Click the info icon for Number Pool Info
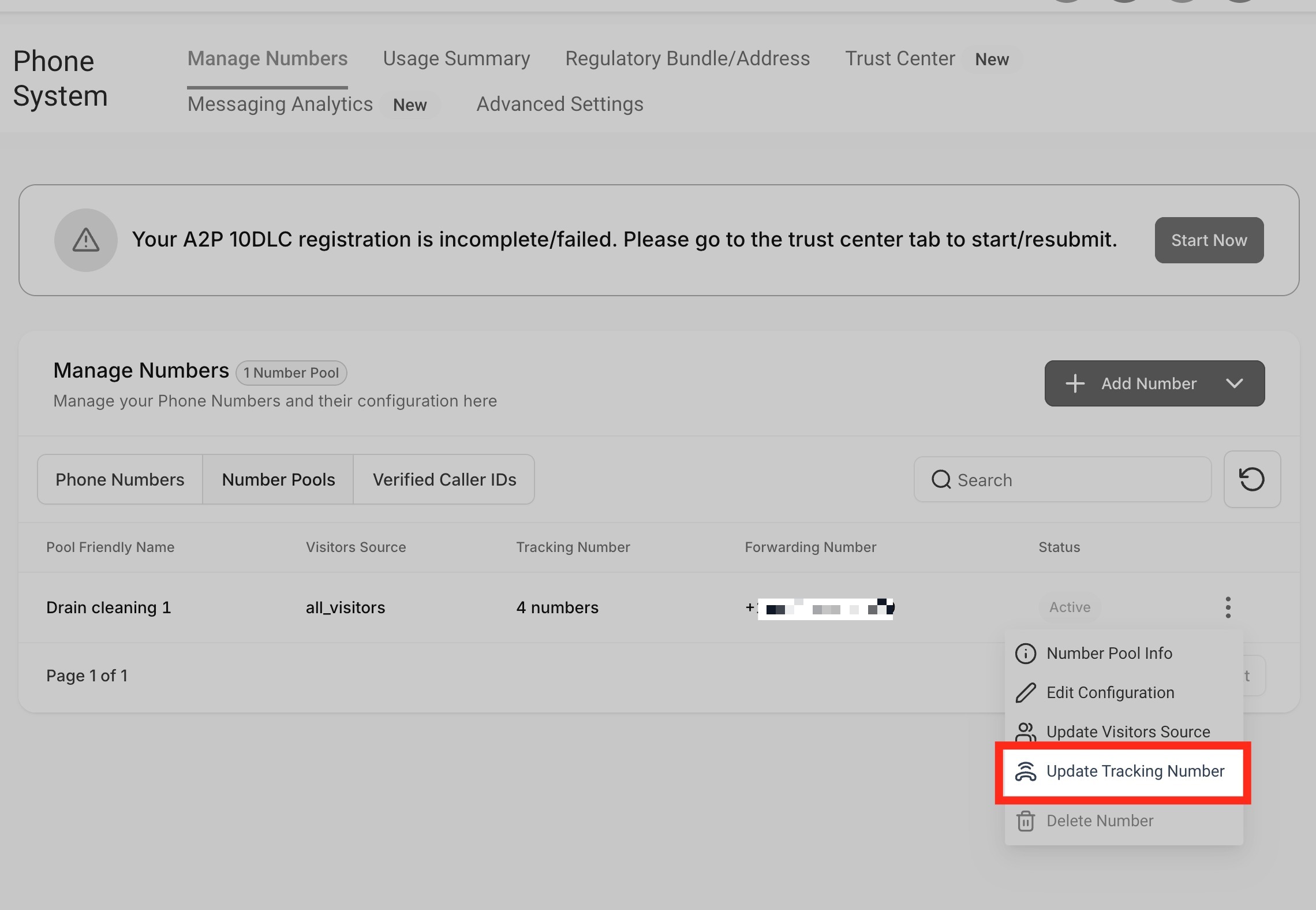This screenshot has width=1316, height=910. (1025, 654)
